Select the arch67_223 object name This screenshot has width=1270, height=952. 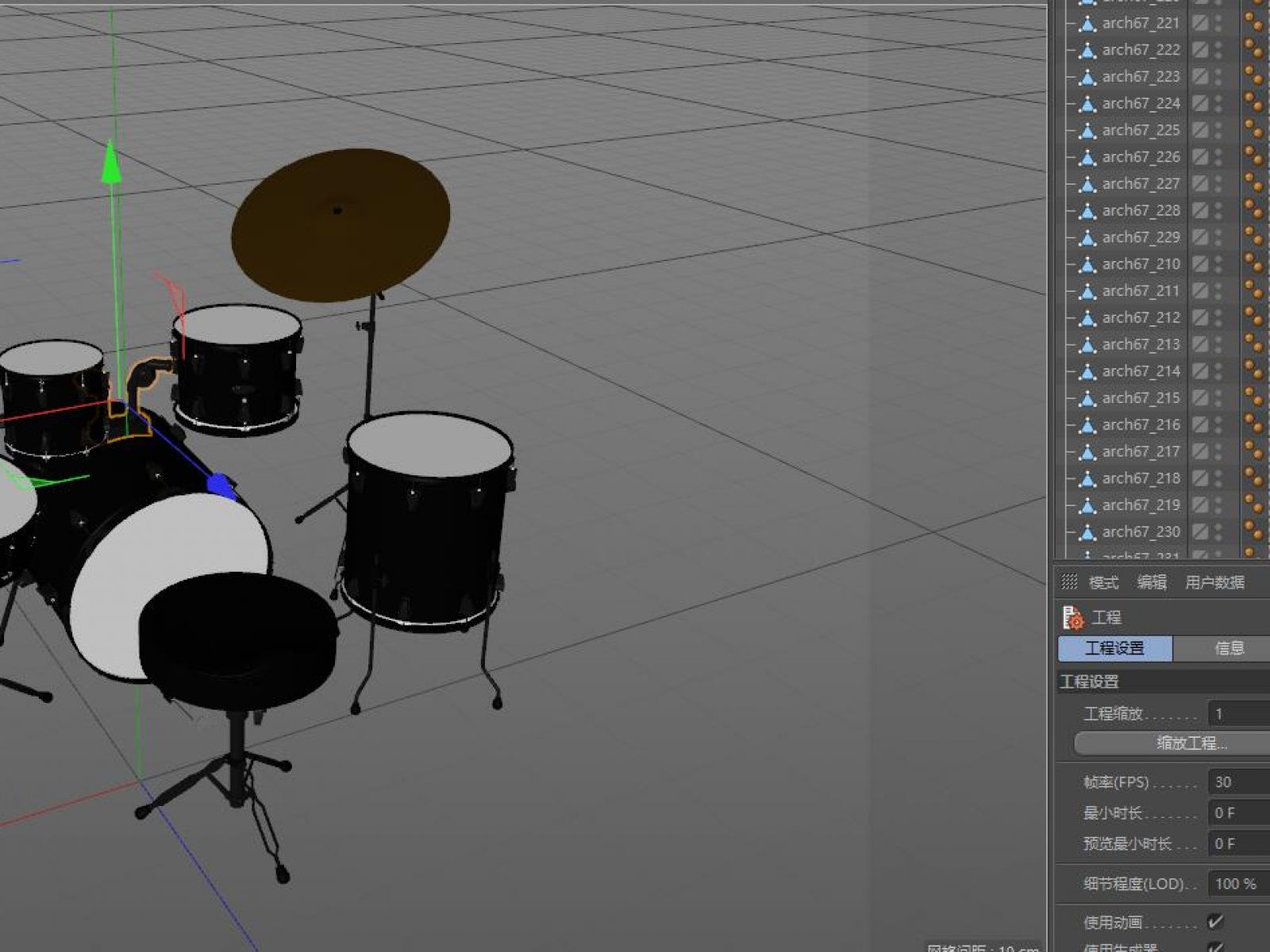[1141, 77]
